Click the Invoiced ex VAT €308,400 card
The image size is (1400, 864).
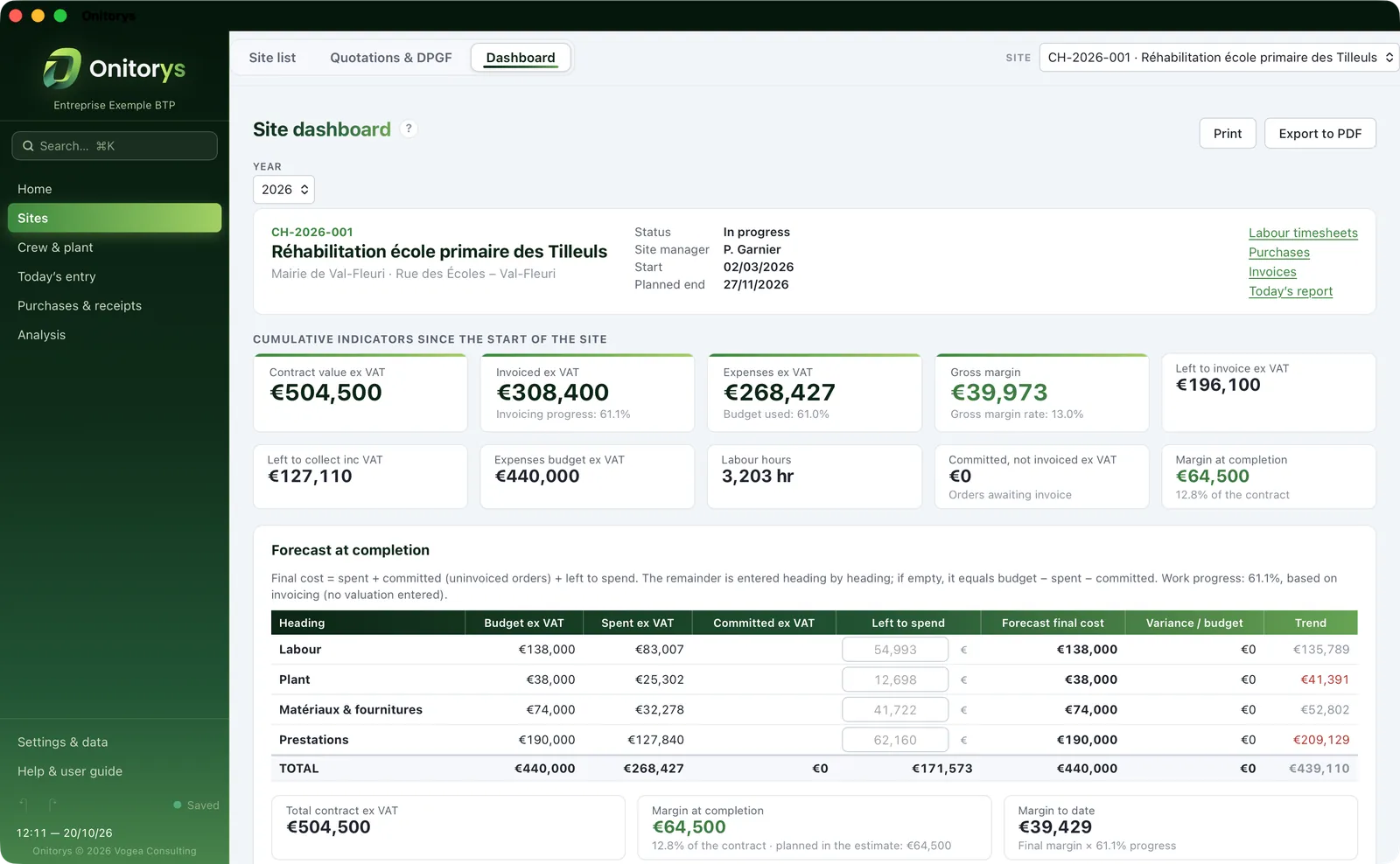[x=587, y=393]
